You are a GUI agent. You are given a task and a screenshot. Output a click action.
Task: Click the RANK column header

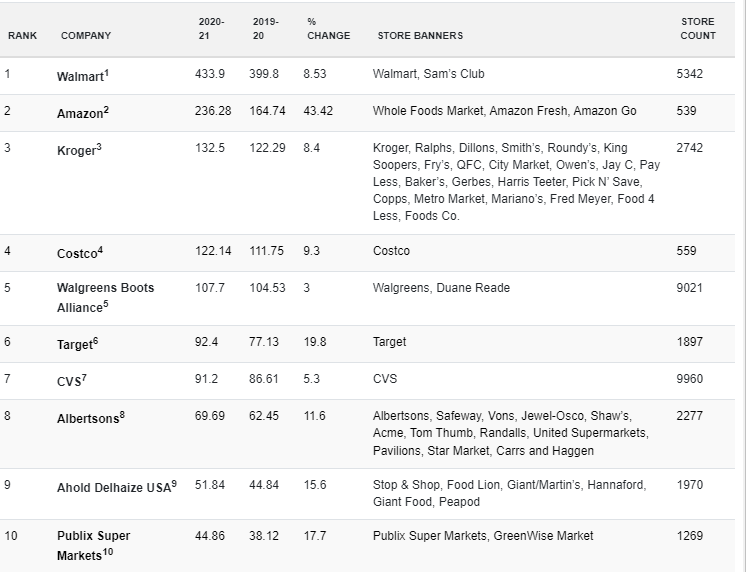click(x=22, y=36)
